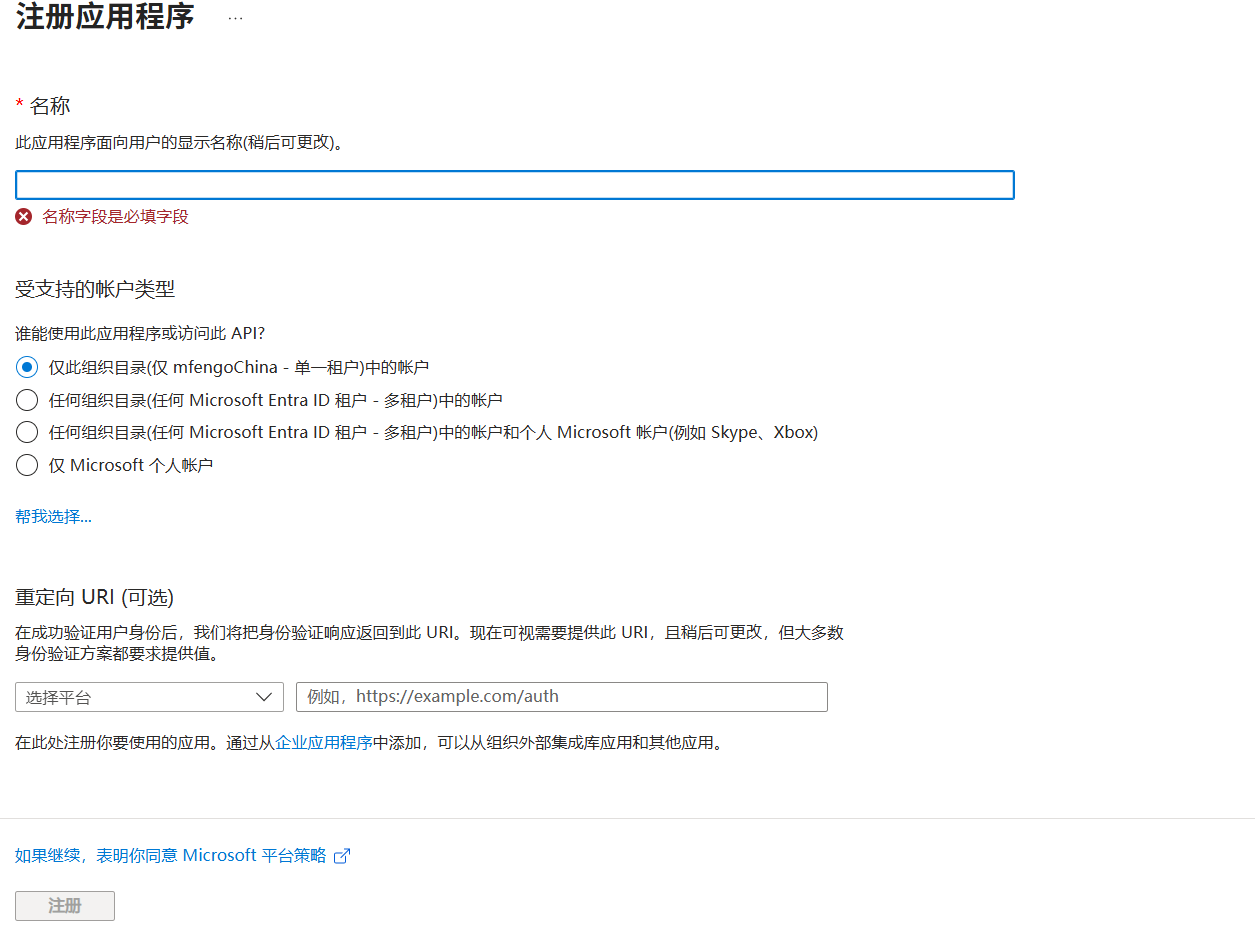Click the 注册应用程序 page title
Image resolution: width=1255 pixels, height=930 pixels.
pos(105,17)
